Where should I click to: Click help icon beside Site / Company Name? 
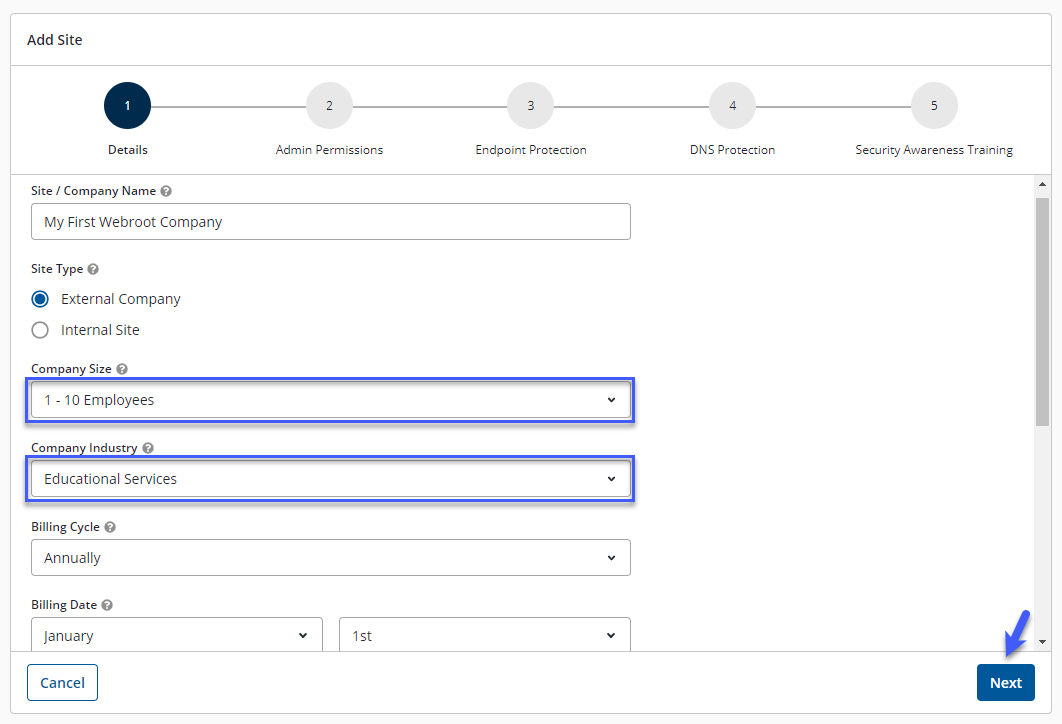click(x=166, y=191)
